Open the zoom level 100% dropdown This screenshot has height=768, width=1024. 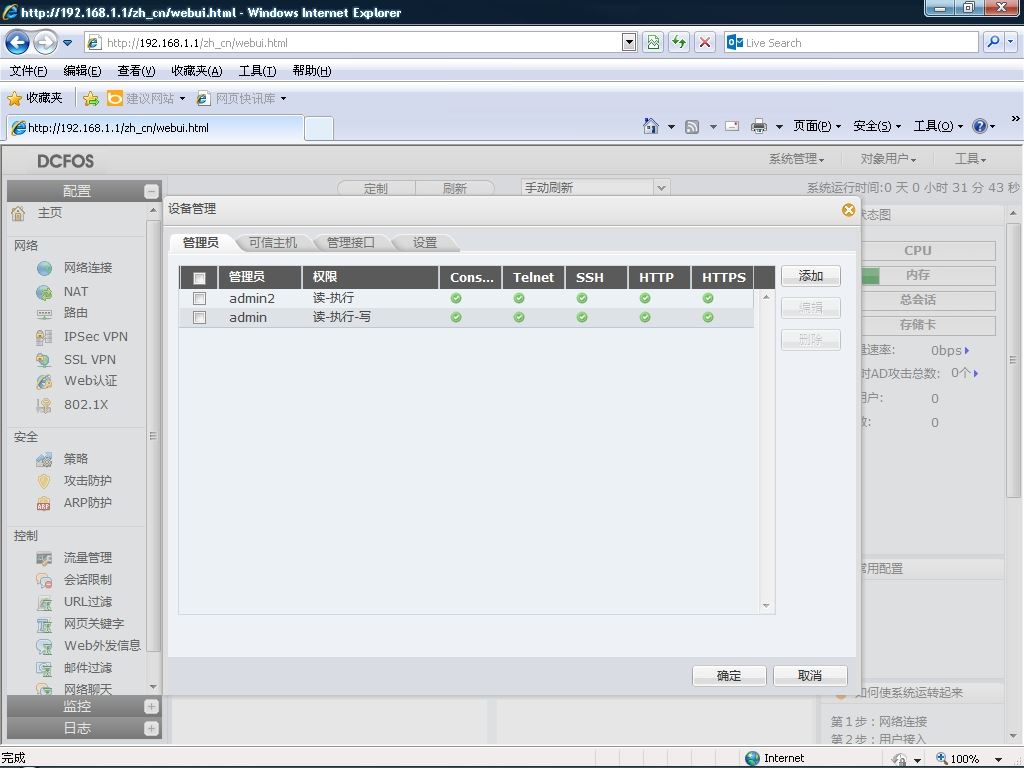pos(998,759)
